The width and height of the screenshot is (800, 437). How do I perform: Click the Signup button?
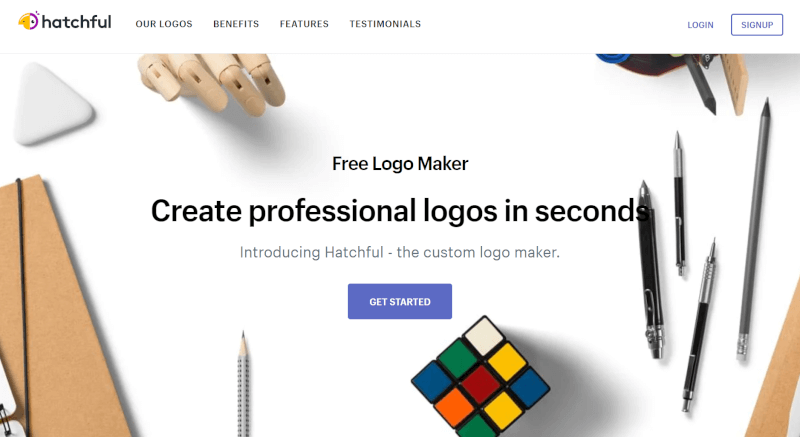click(757, 25)
